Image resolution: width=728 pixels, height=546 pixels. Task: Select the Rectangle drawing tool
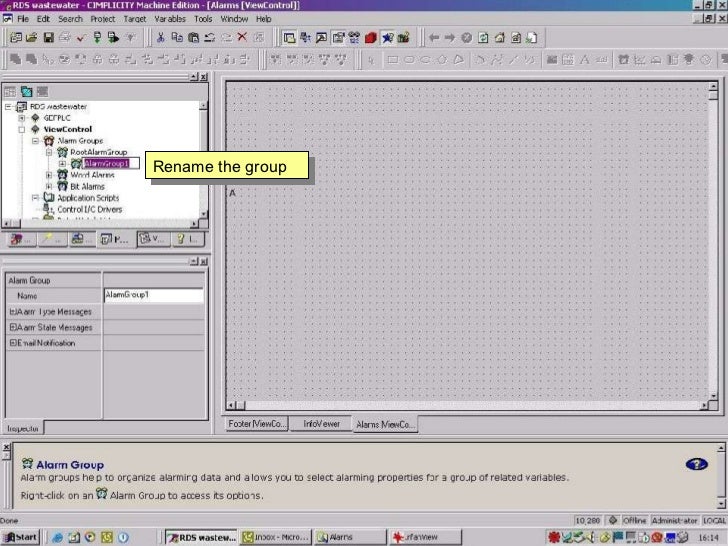393,60
